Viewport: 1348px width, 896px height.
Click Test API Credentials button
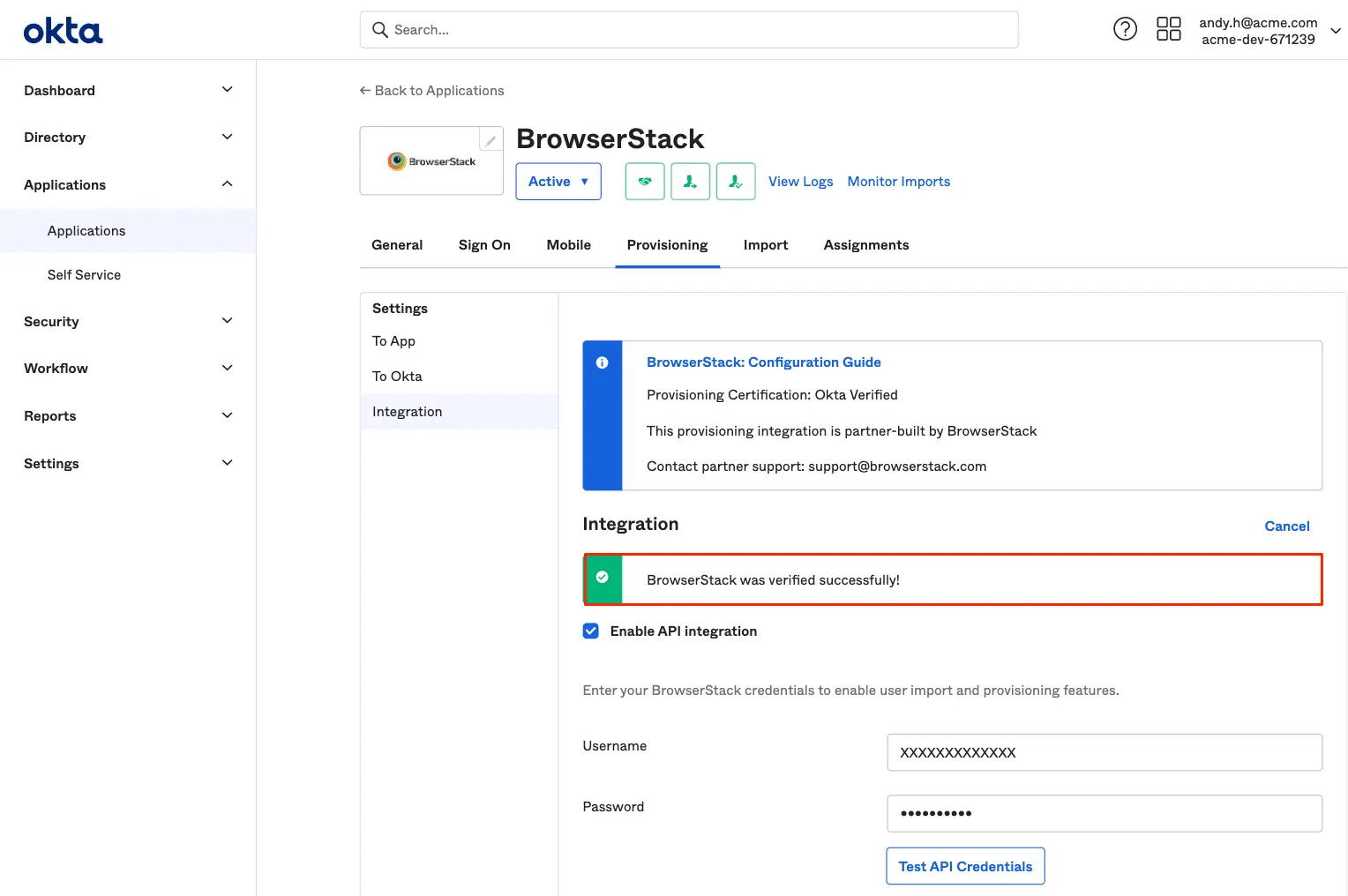tap(965, 866)
